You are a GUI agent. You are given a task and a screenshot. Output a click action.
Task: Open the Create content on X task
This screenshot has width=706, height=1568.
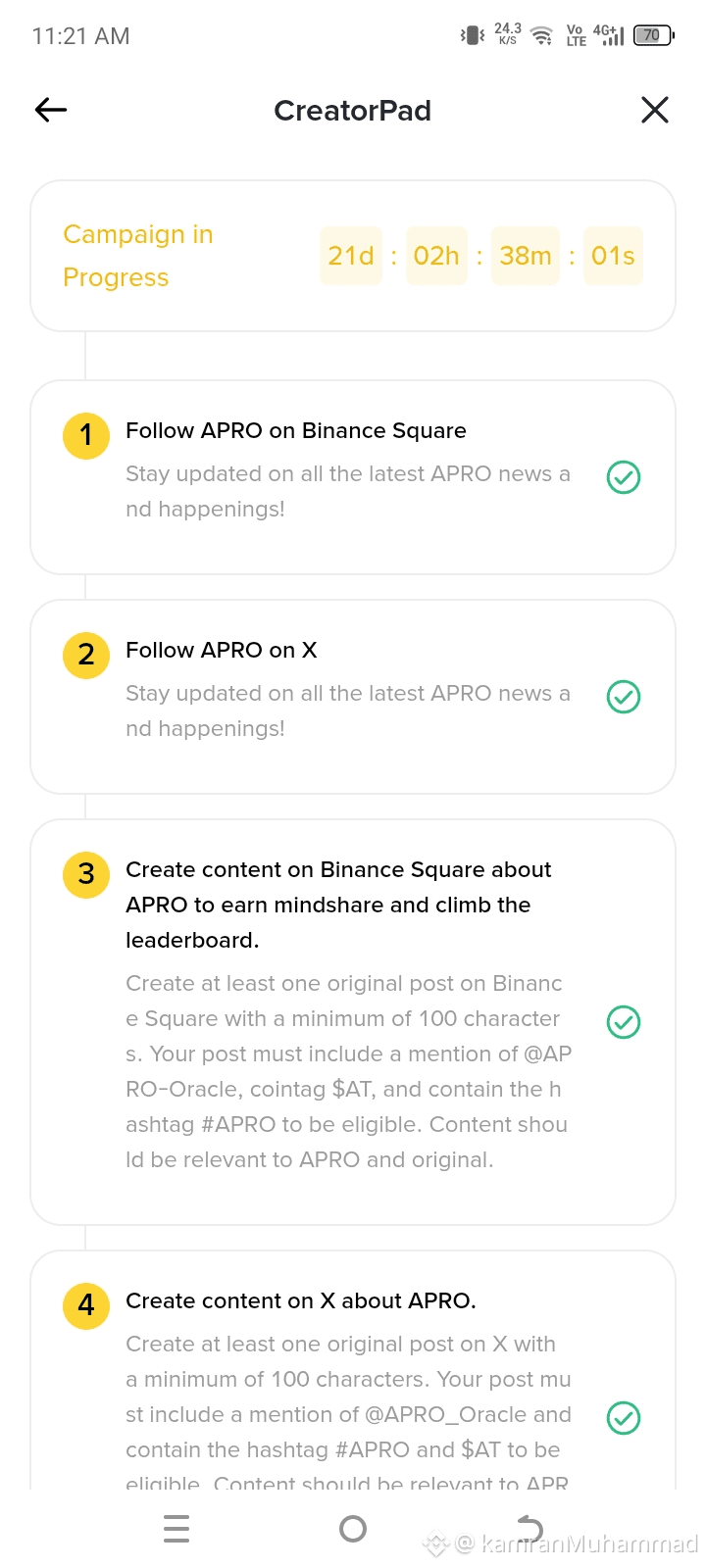(x=301, y=1301)
